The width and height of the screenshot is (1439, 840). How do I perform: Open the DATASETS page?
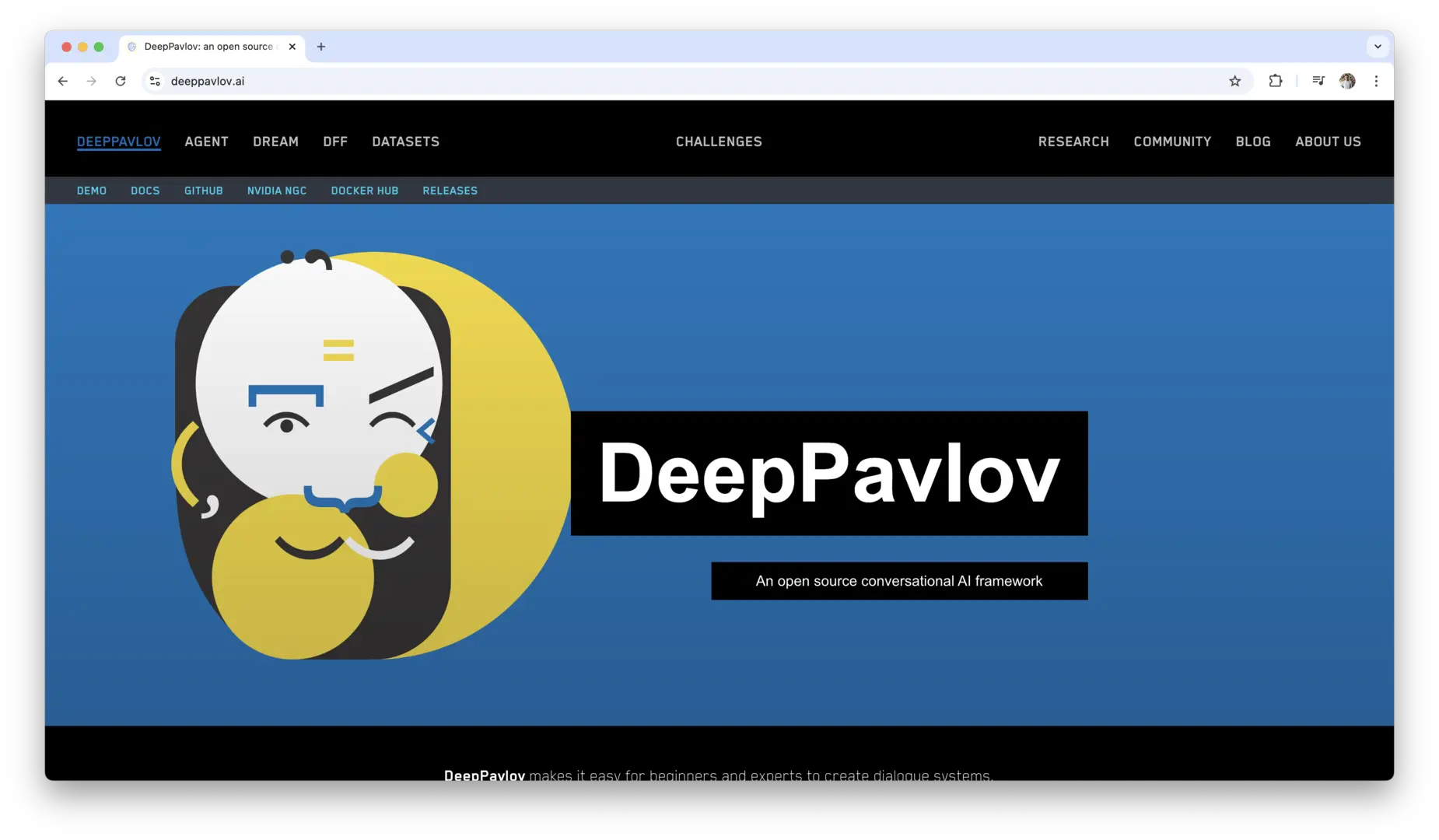pyautogui.click(x=405, y=142)
